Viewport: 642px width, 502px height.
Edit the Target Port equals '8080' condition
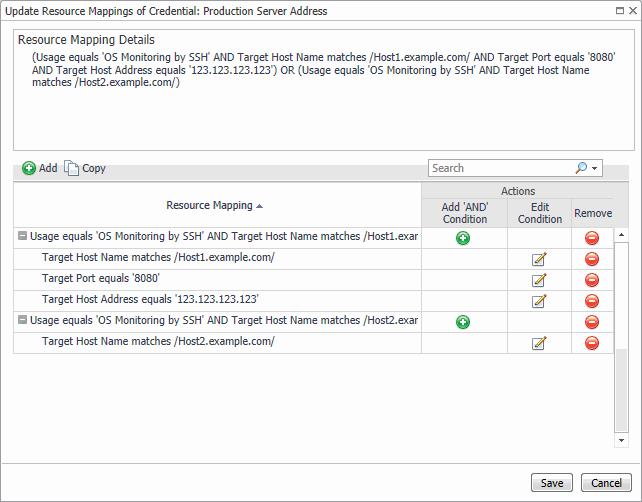(540, 280)
